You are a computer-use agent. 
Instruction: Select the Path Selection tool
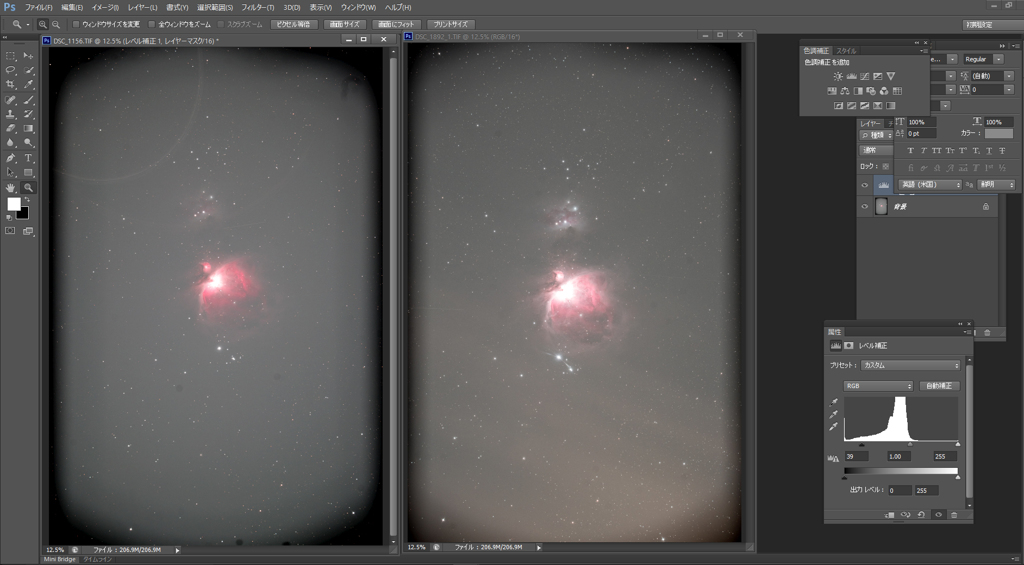pyautogui.click(x=10, y=172)
